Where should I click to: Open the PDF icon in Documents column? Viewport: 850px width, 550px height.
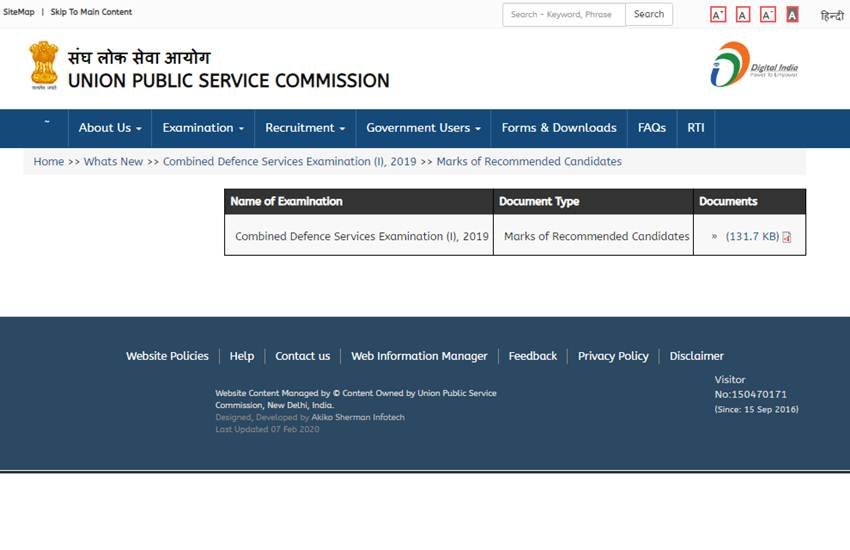tap(787, 237)
